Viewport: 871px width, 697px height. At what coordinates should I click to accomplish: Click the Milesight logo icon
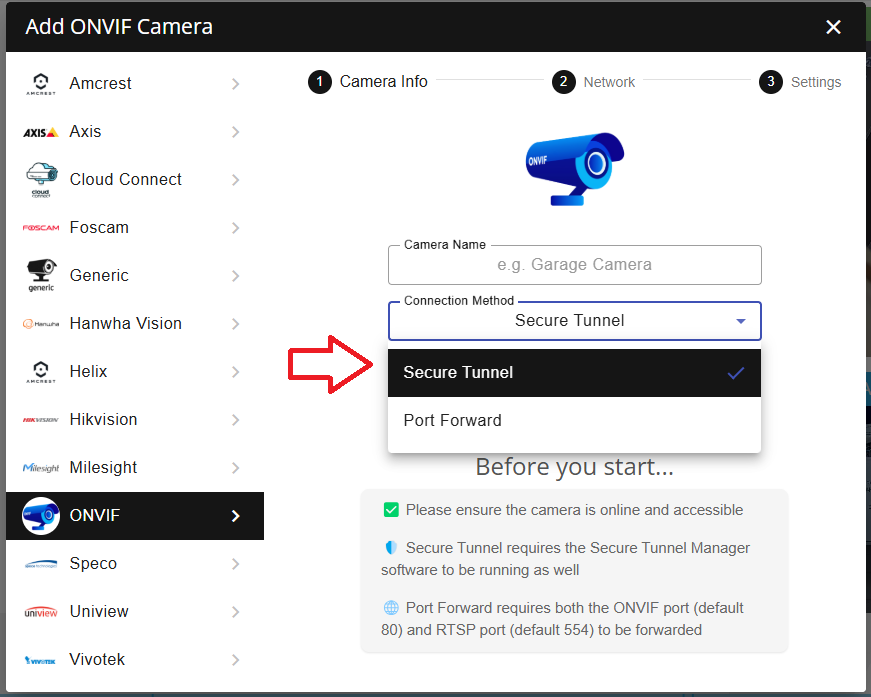coord(41,468)
